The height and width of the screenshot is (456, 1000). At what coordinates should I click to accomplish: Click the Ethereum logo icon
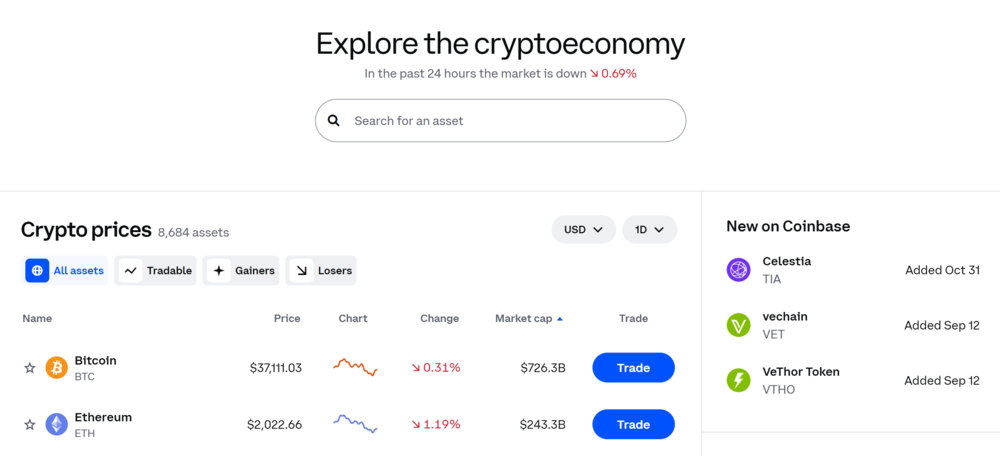pos(56,425)
